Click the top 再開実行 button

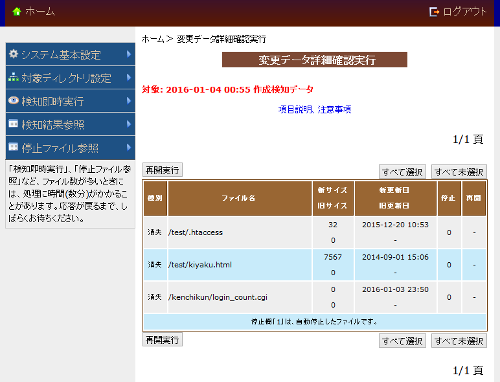tap(162, 170)
